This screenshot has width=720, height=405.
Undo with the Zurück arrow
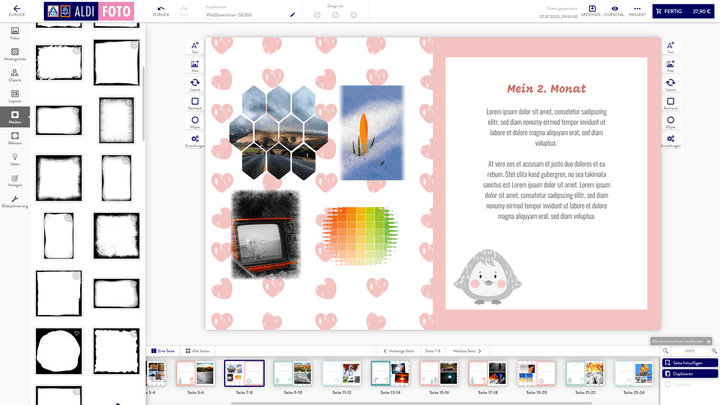pos(161,9)
